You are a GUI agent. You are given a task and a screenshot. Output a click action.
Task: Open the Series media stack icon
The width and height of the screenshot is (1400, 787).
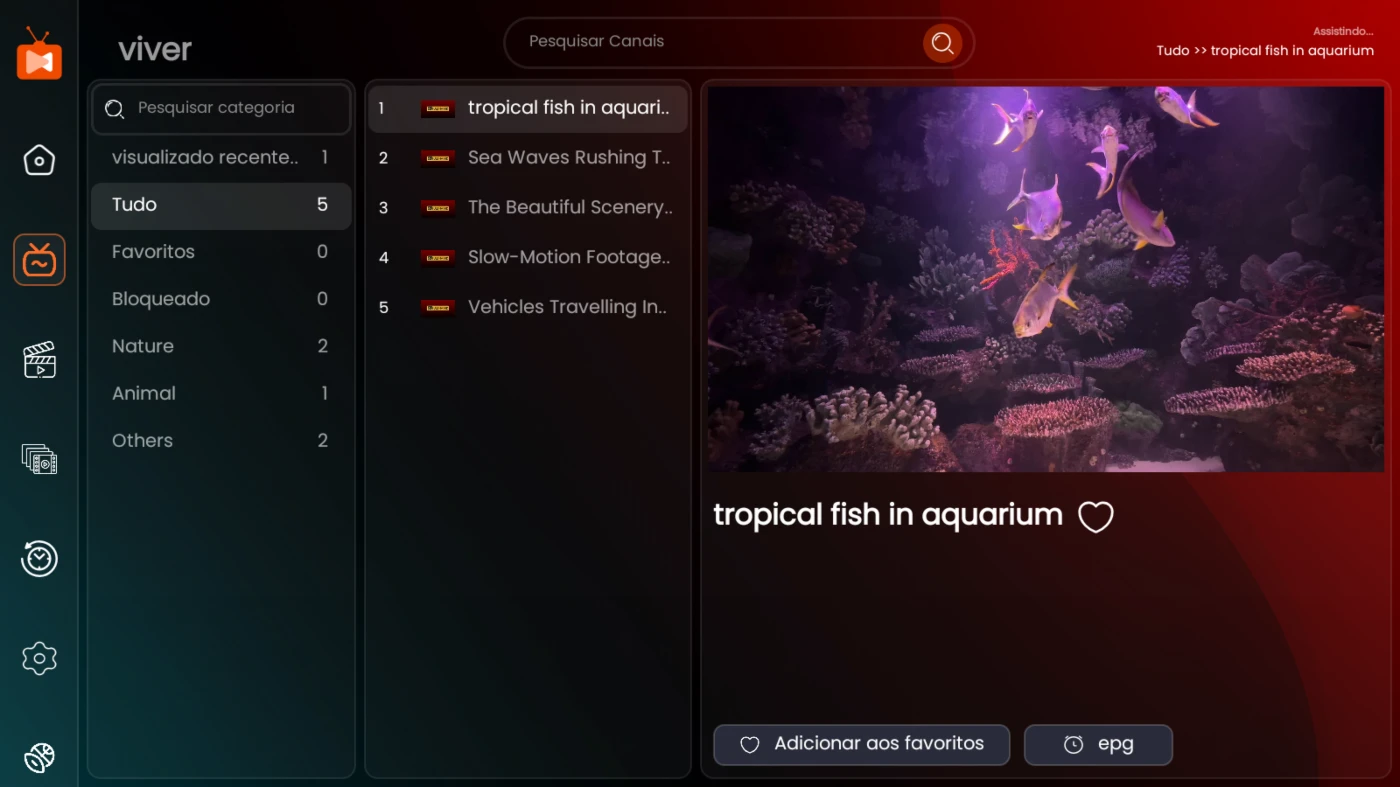coord(39,459)
